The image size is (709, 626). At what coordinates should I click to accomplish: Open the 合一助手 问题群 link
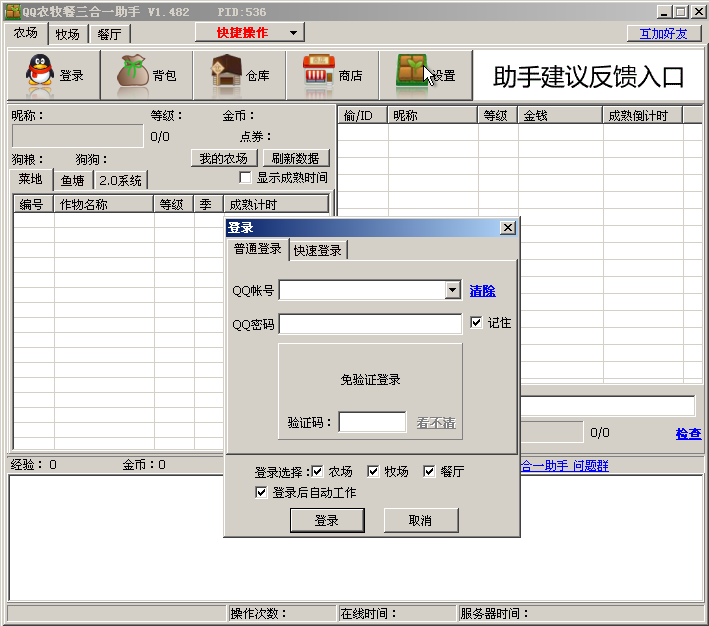click(x=564, y=465)
